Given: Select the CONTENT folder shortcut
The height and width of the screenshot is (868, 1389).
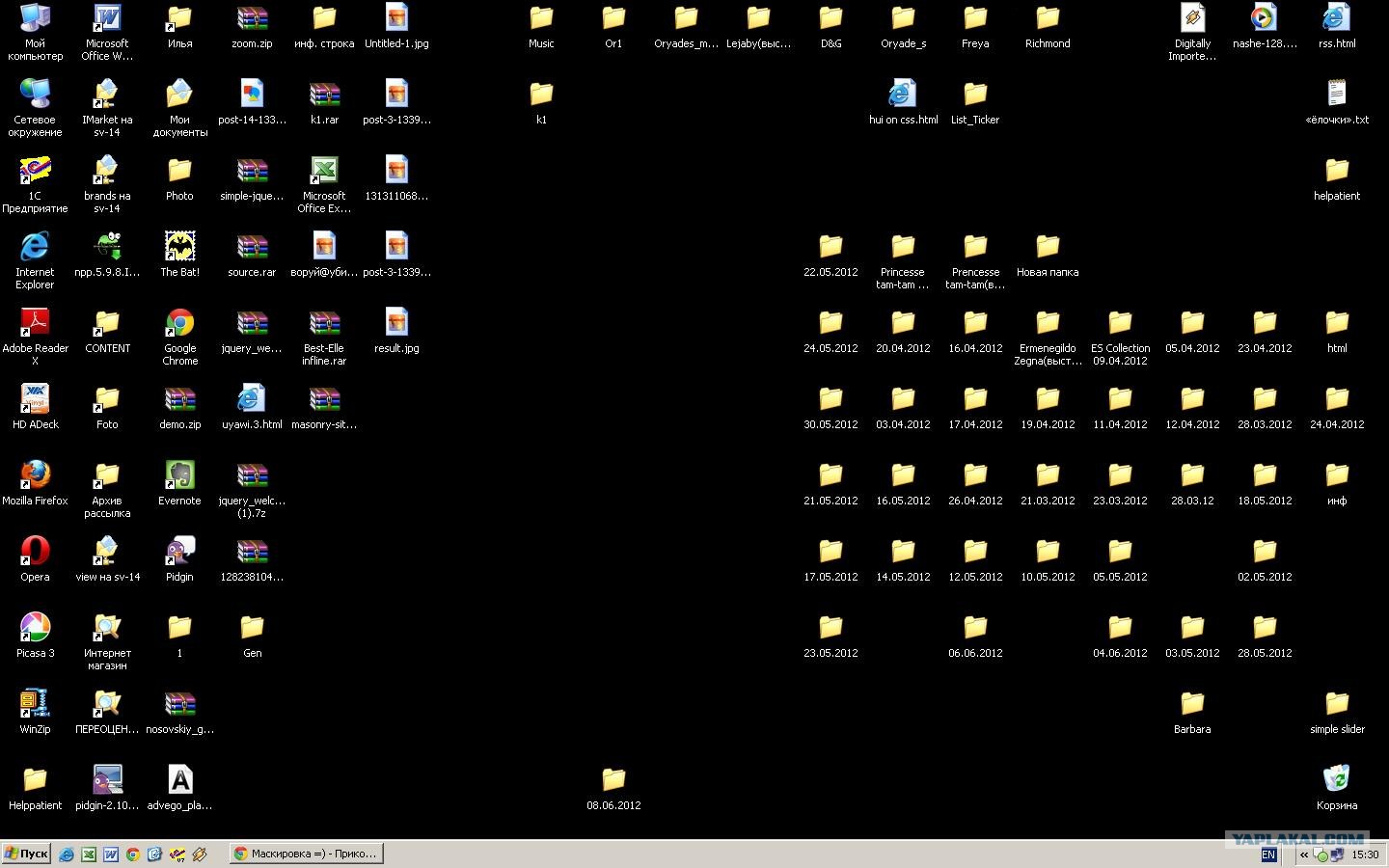Looking at the screenshot, I should (107, 330).
